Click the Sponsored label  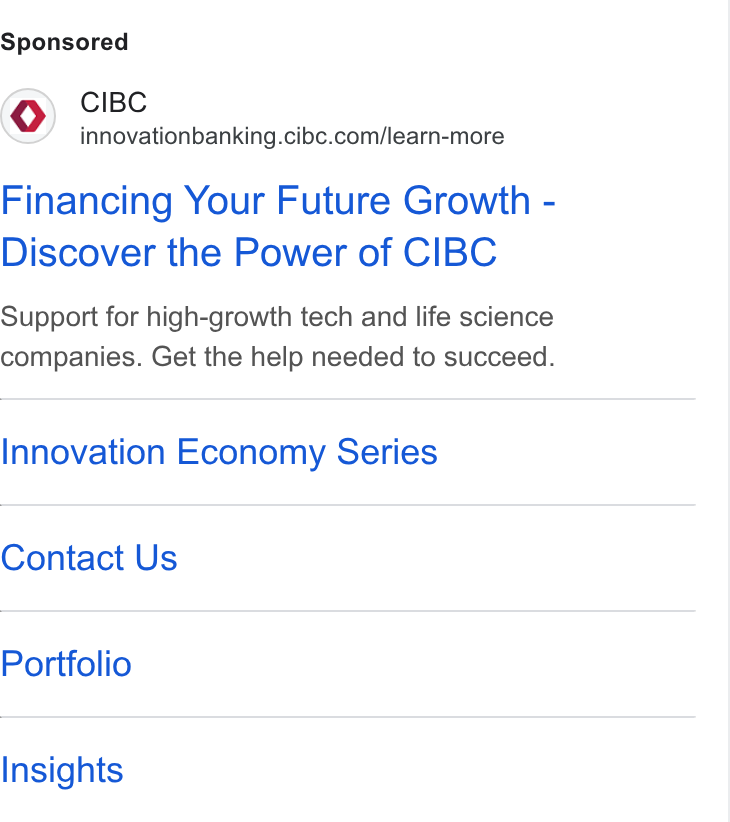click(64, 42)
